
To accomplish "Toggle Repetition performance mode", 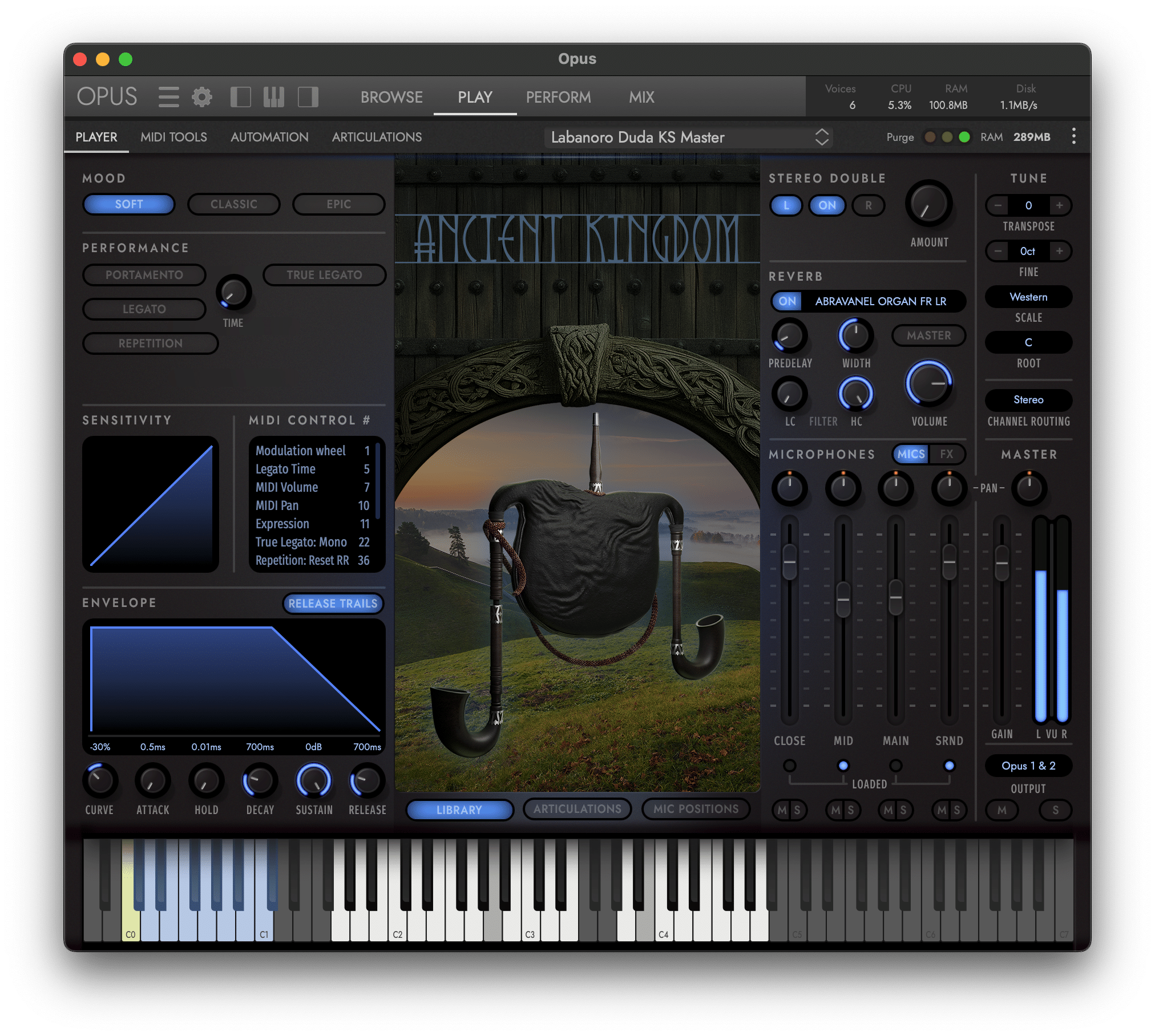I will click(151, 343).
